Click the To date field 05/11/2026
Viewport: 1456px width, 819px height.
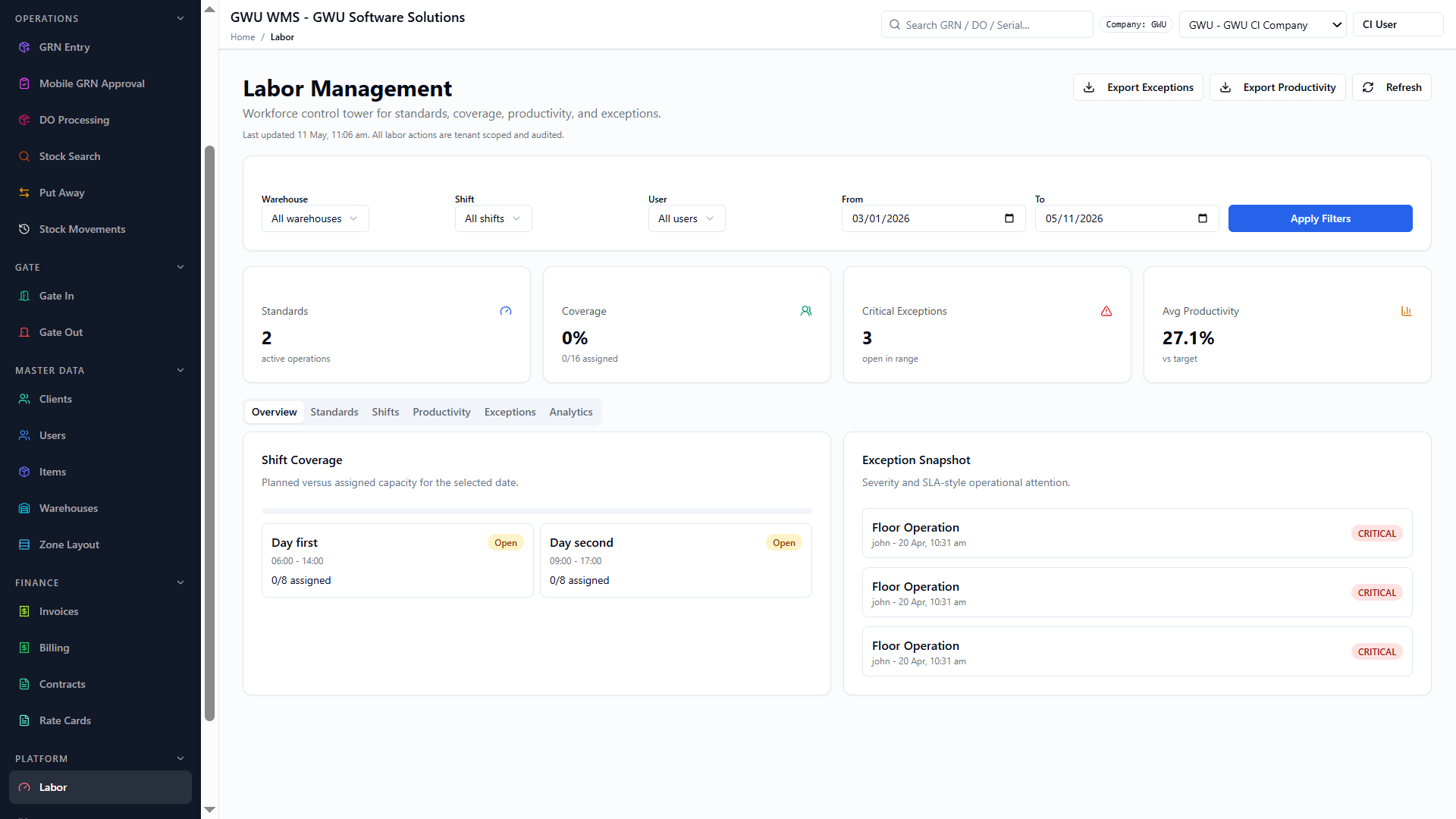point(1127,218)
